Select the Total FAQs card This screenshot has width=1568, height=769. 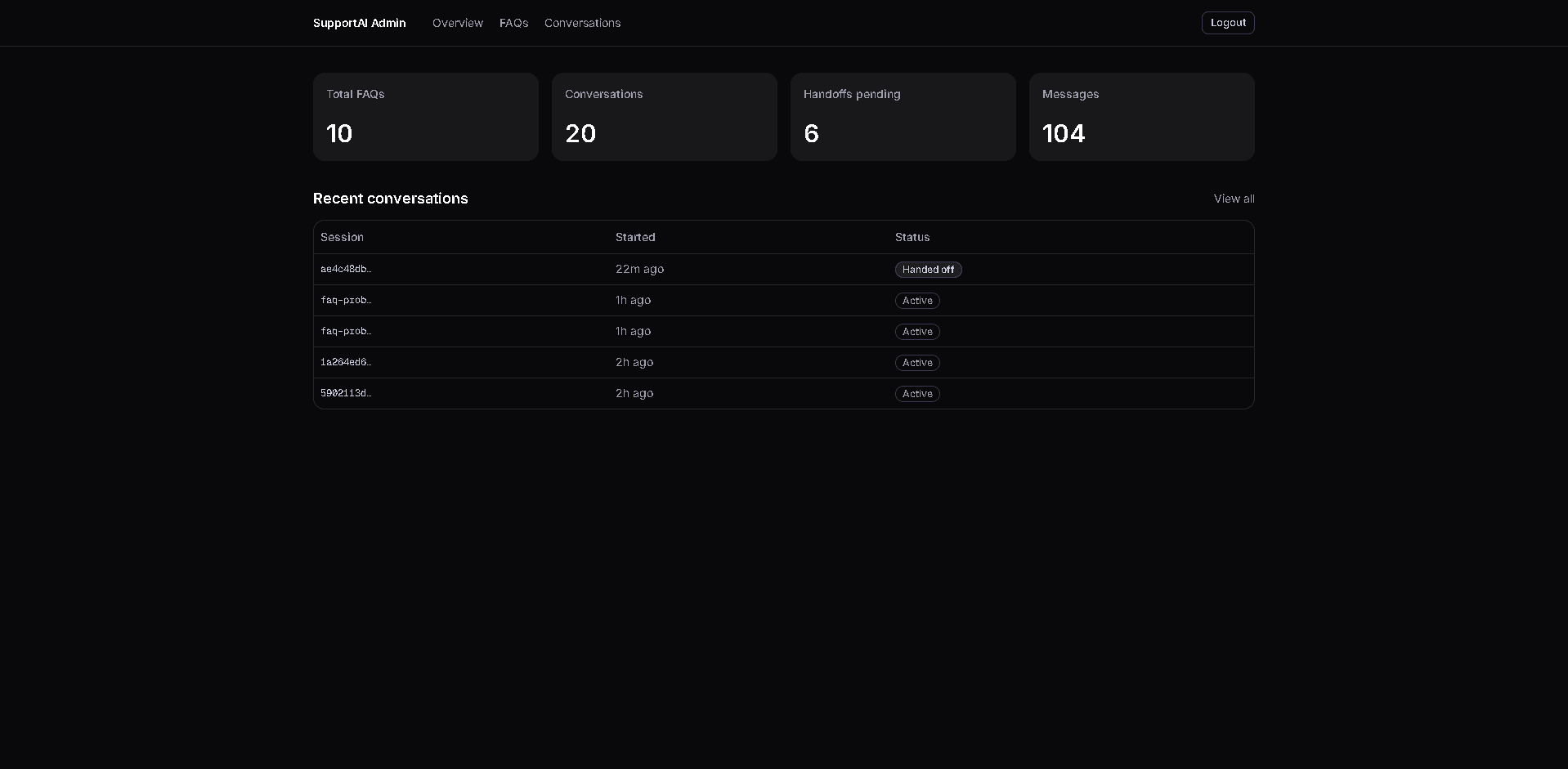pyautogui.click(x=426, y=117)
